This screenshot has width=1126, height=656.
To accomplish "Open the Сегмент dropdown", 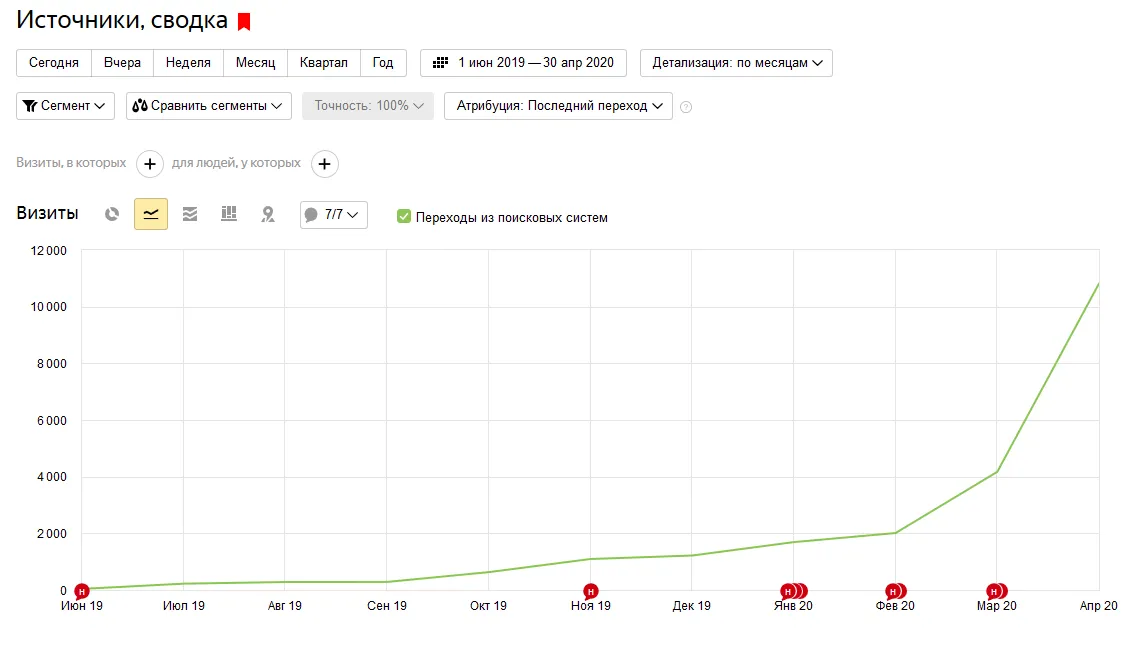I will point(65,106).
